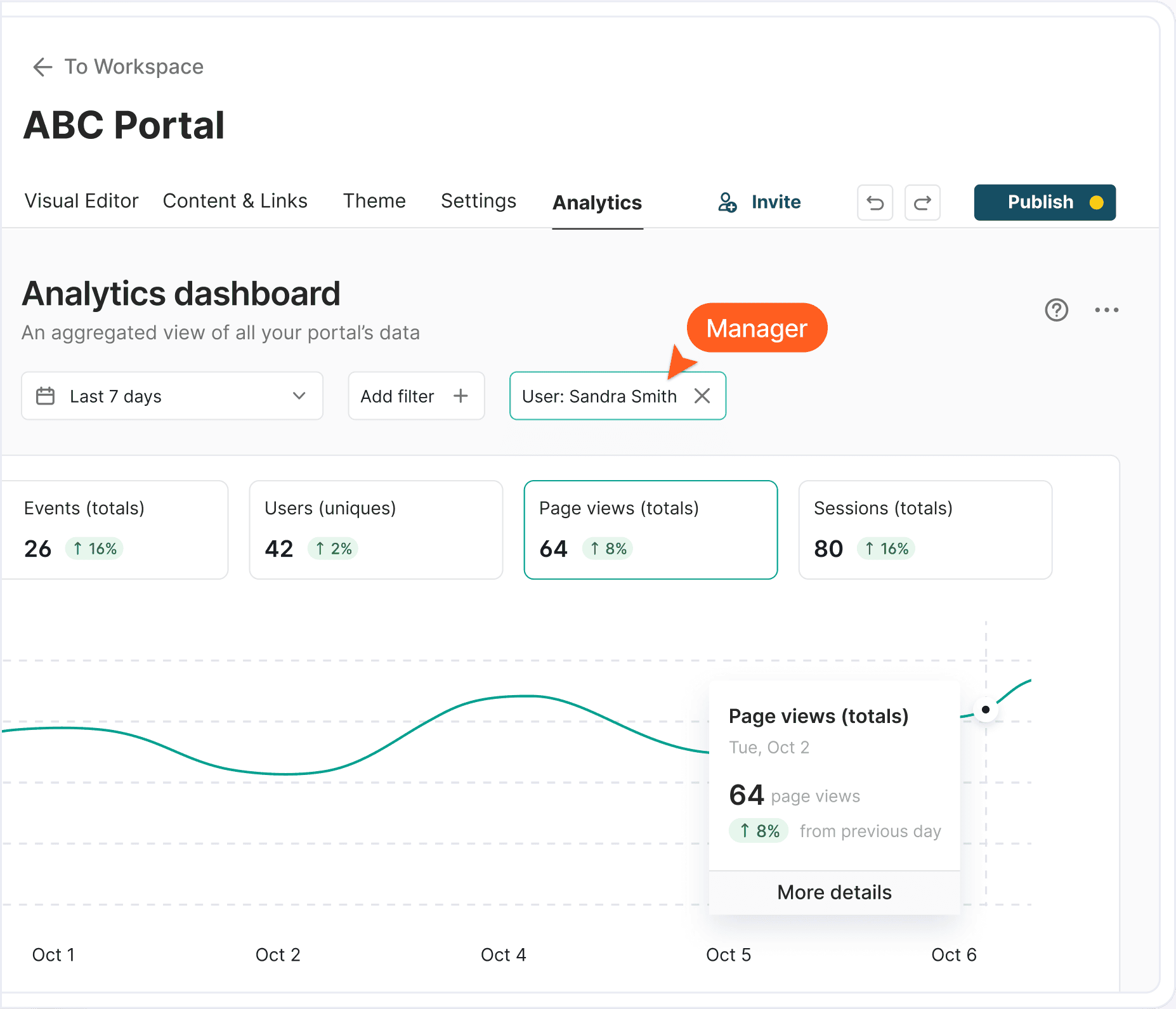Viewport: 1176px width, 1009px height.
Task: Click More details in the tooltip
Action: [x=834, y=892]
